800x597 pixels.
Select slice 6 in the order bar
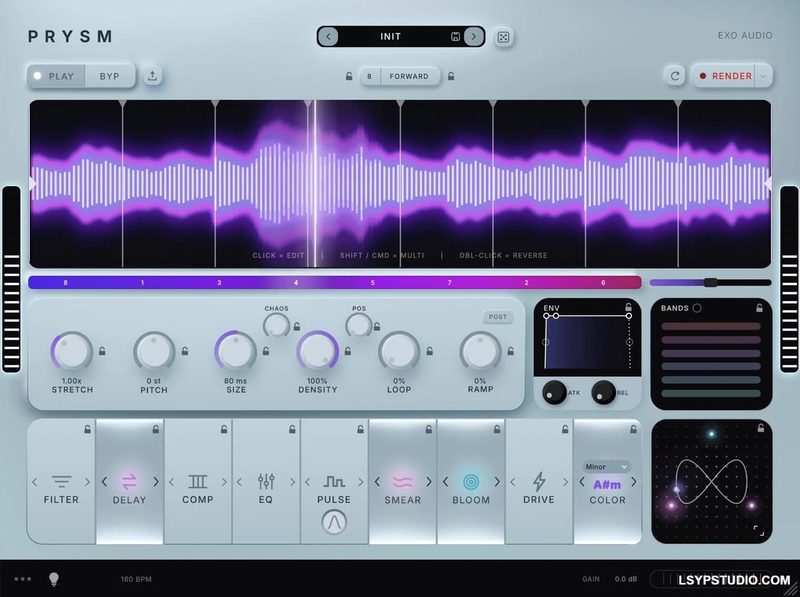pos(603,283)
